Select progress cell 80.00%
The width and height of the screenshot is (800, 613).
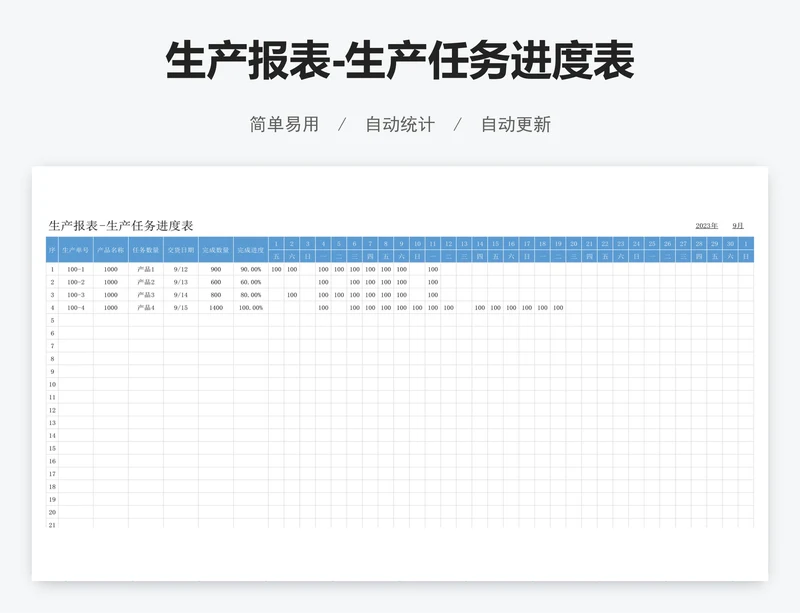click(x=251, y=295)
